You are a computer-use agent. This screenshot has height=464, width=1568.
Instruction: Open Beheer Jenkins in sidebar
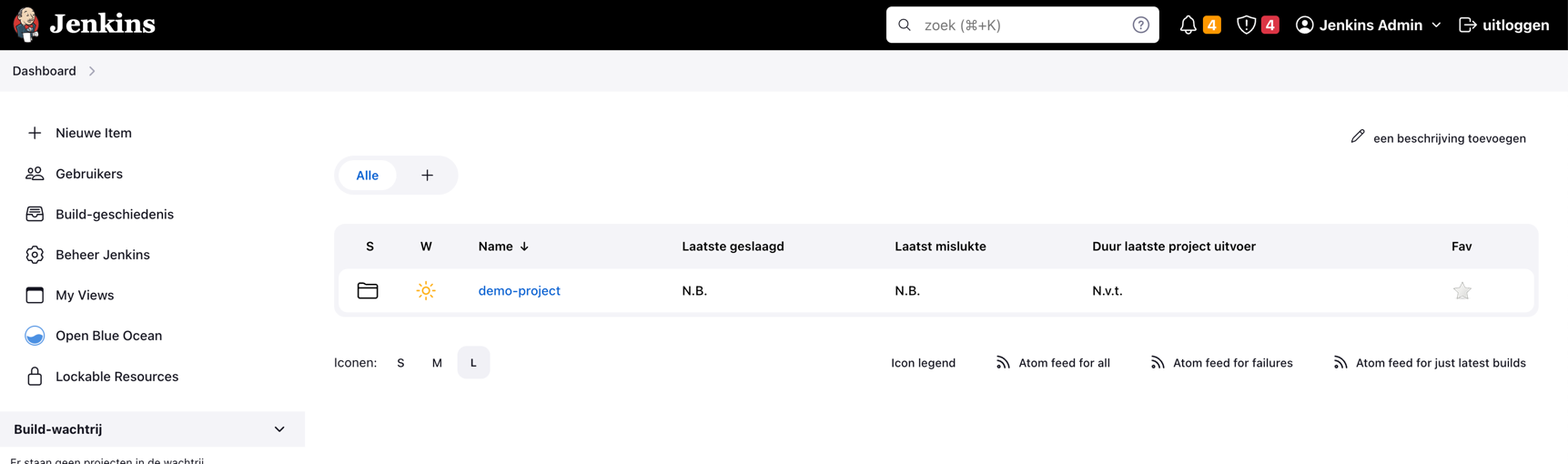(x=103, y=255)
